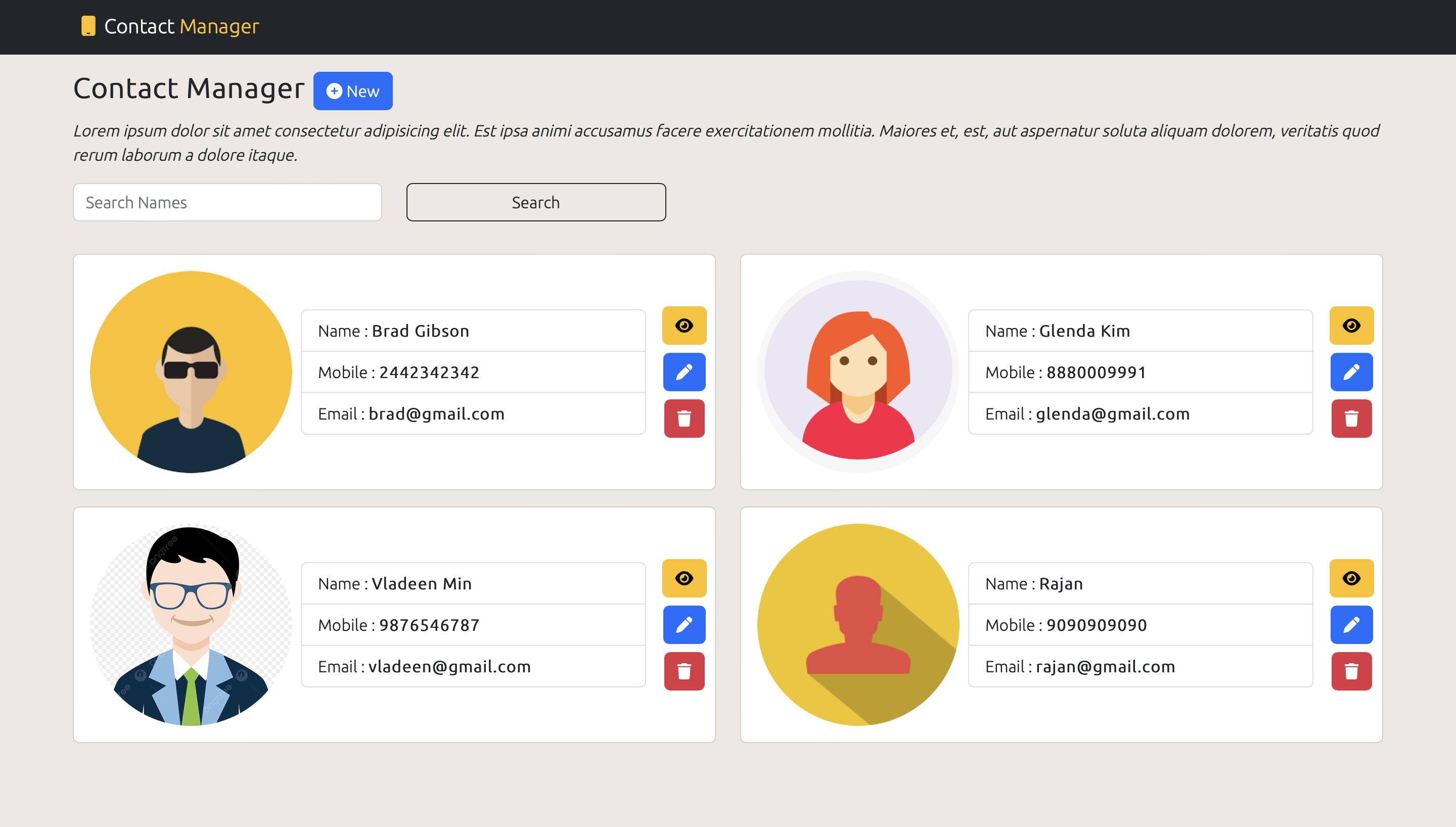The width and height of the screenshot is (1456, 827).
Task: Delete Brad Gibson using the trash icon
Action: 685,419
